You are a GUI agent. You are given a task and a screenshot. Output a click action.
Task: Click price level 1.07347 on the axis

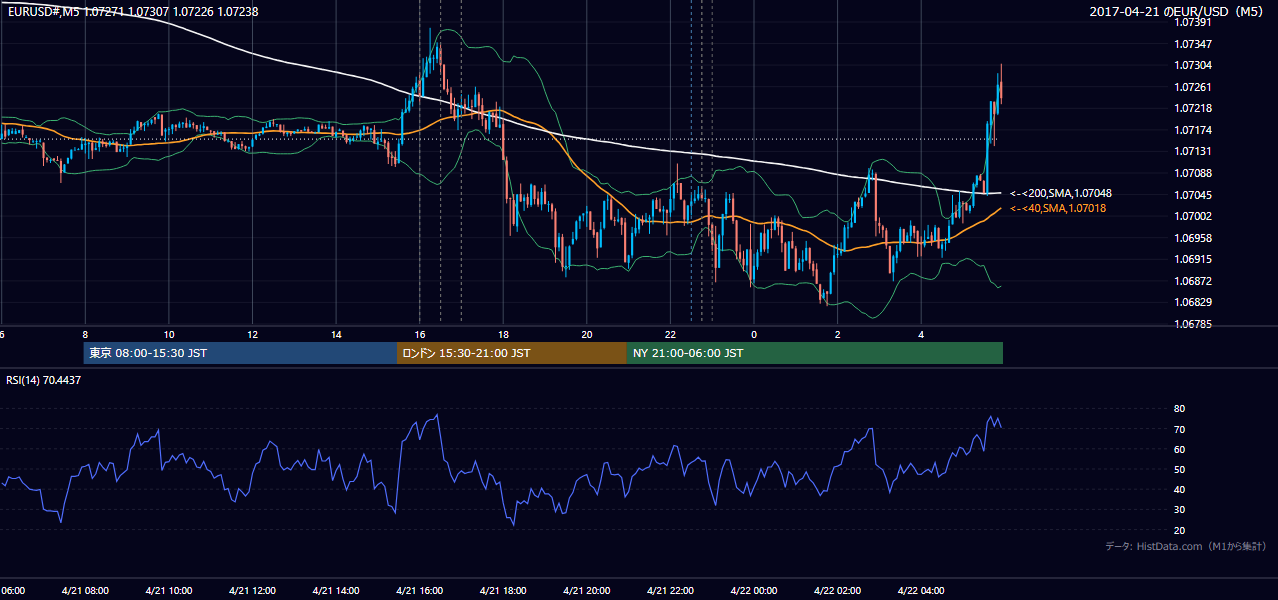tap(1194, 44)
